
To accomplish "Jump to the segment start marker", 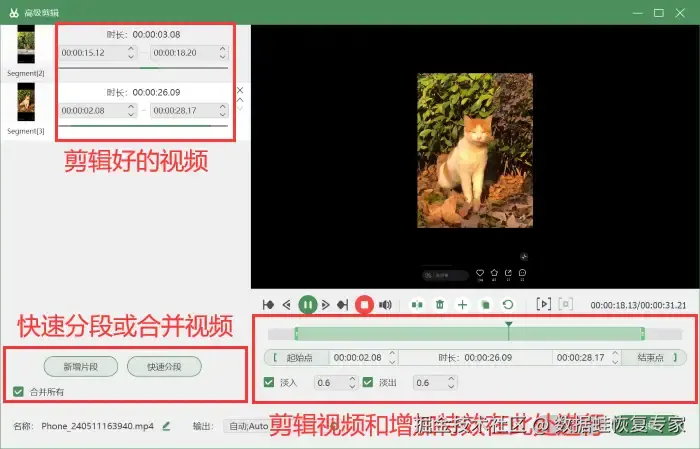I will point(268,305).
